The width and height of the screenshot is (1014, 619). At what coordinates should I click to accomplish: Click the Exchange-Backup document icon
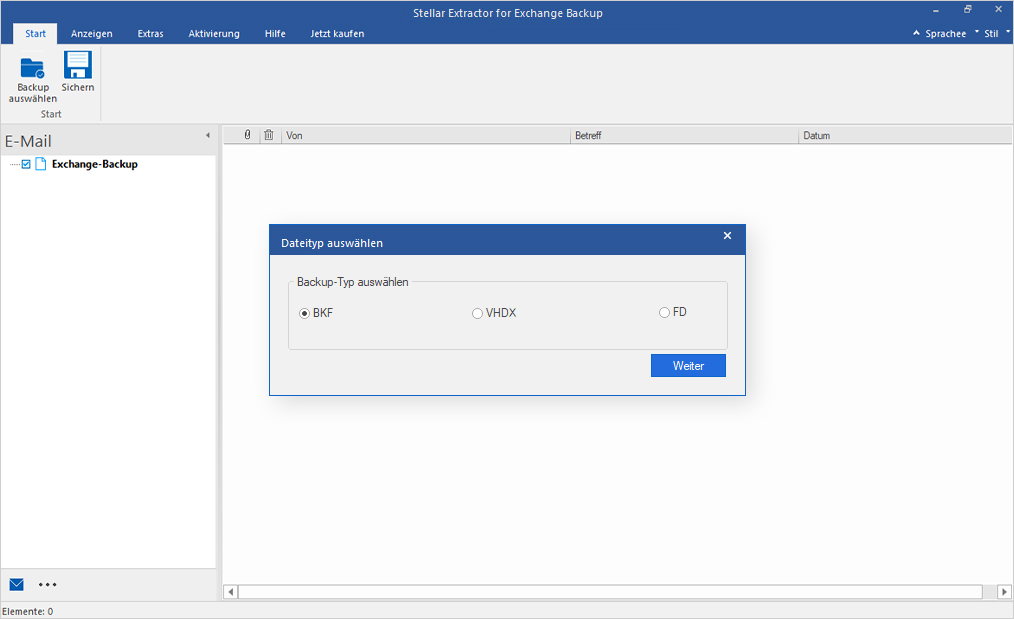click(x=41, y=163)
